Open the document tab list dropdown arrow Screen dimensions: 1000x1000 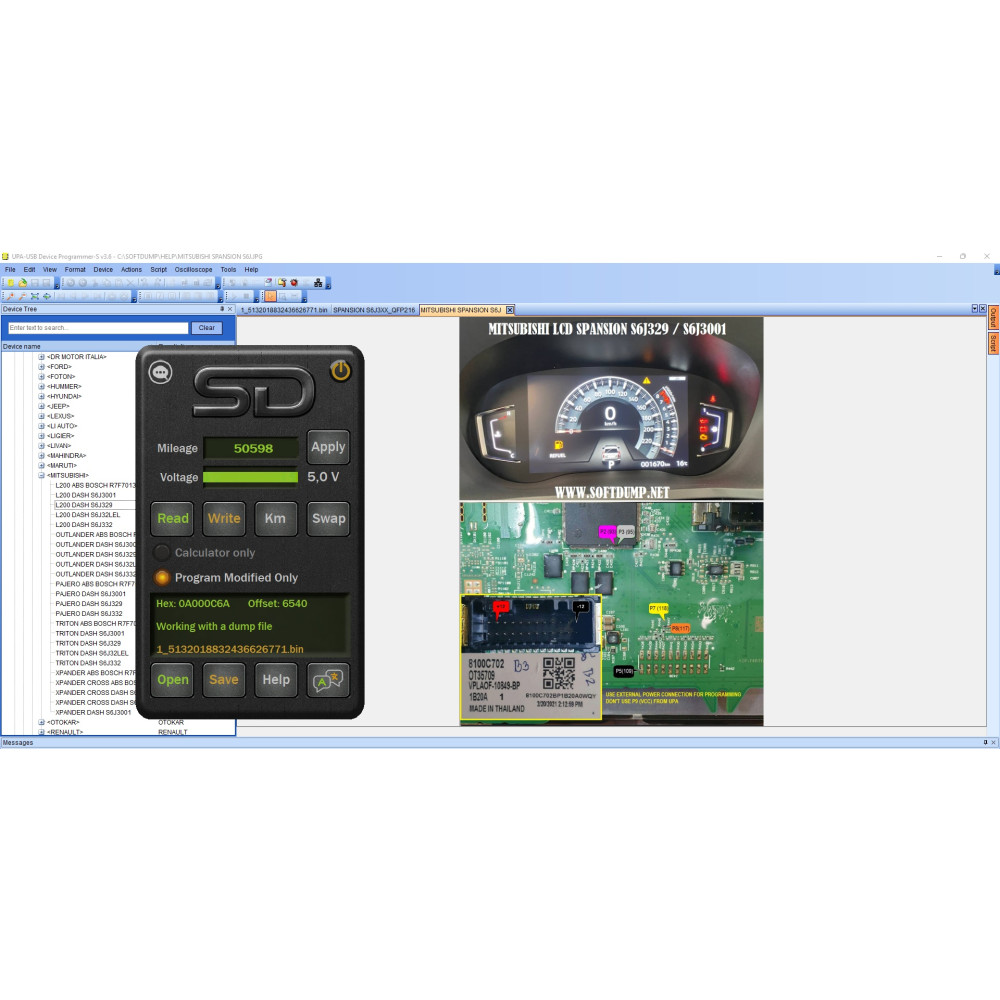click(x=974, y=309)
